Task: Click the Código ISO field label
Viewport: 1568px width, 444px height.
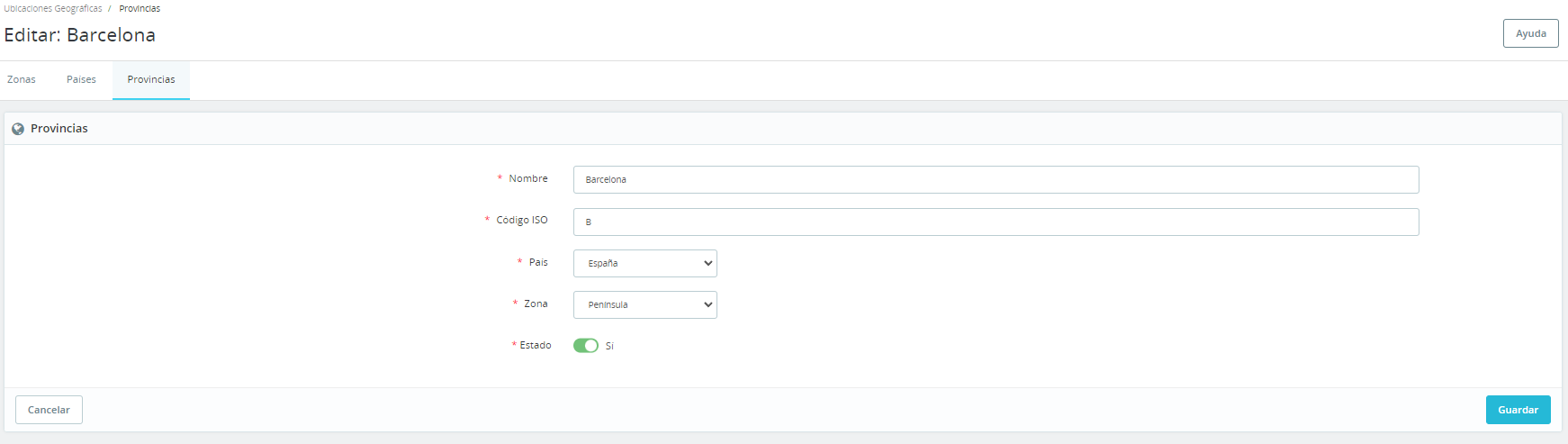Action: [521, 220]
